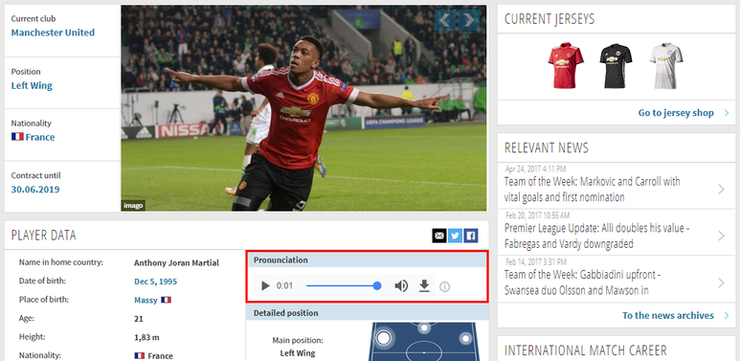The image size is (740, 361).
Task: Select the black away jersey
Action: click(616, 66)
